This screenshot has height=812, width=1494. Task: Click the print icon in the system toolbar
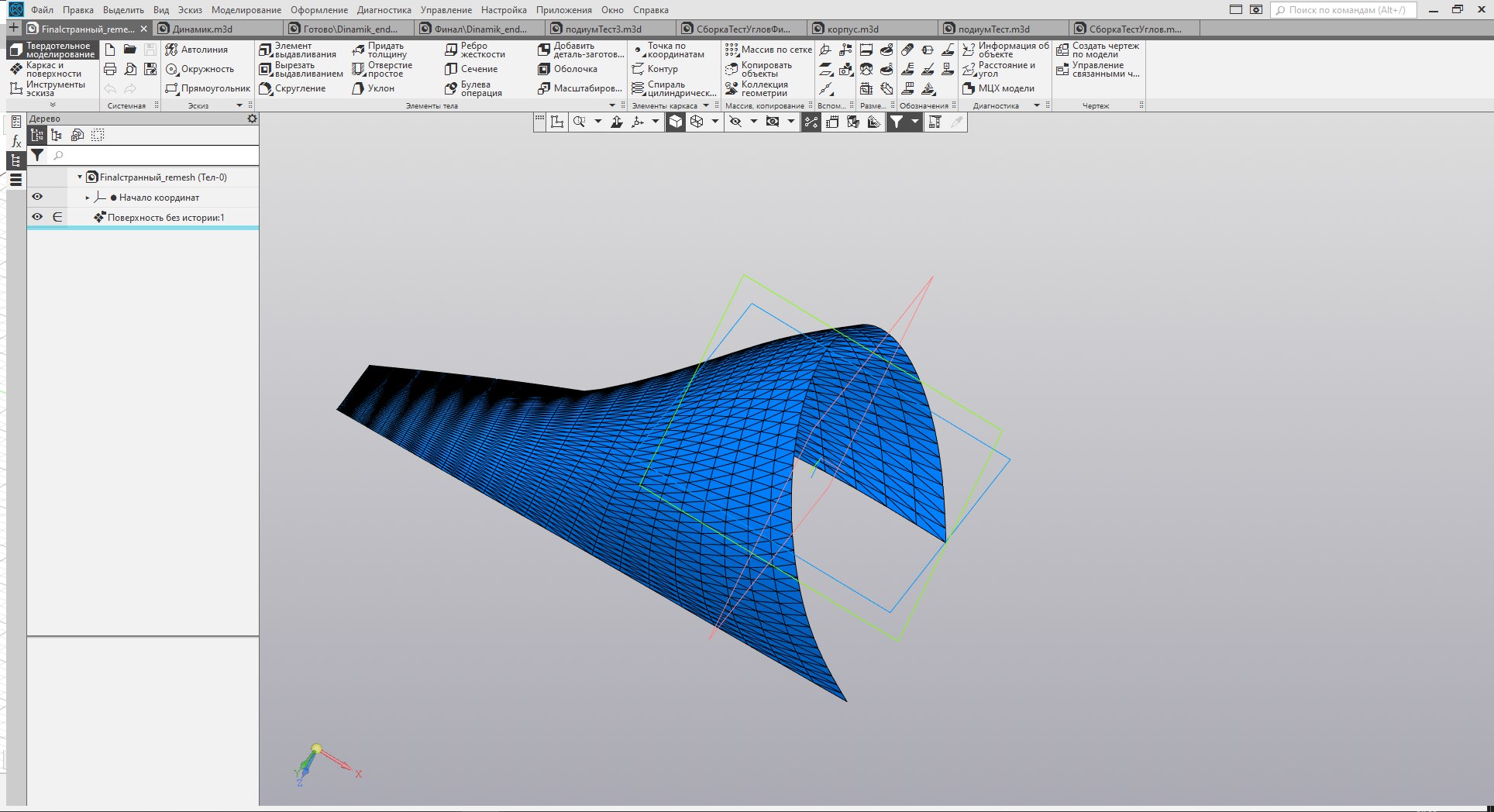[x=110, y=69]
